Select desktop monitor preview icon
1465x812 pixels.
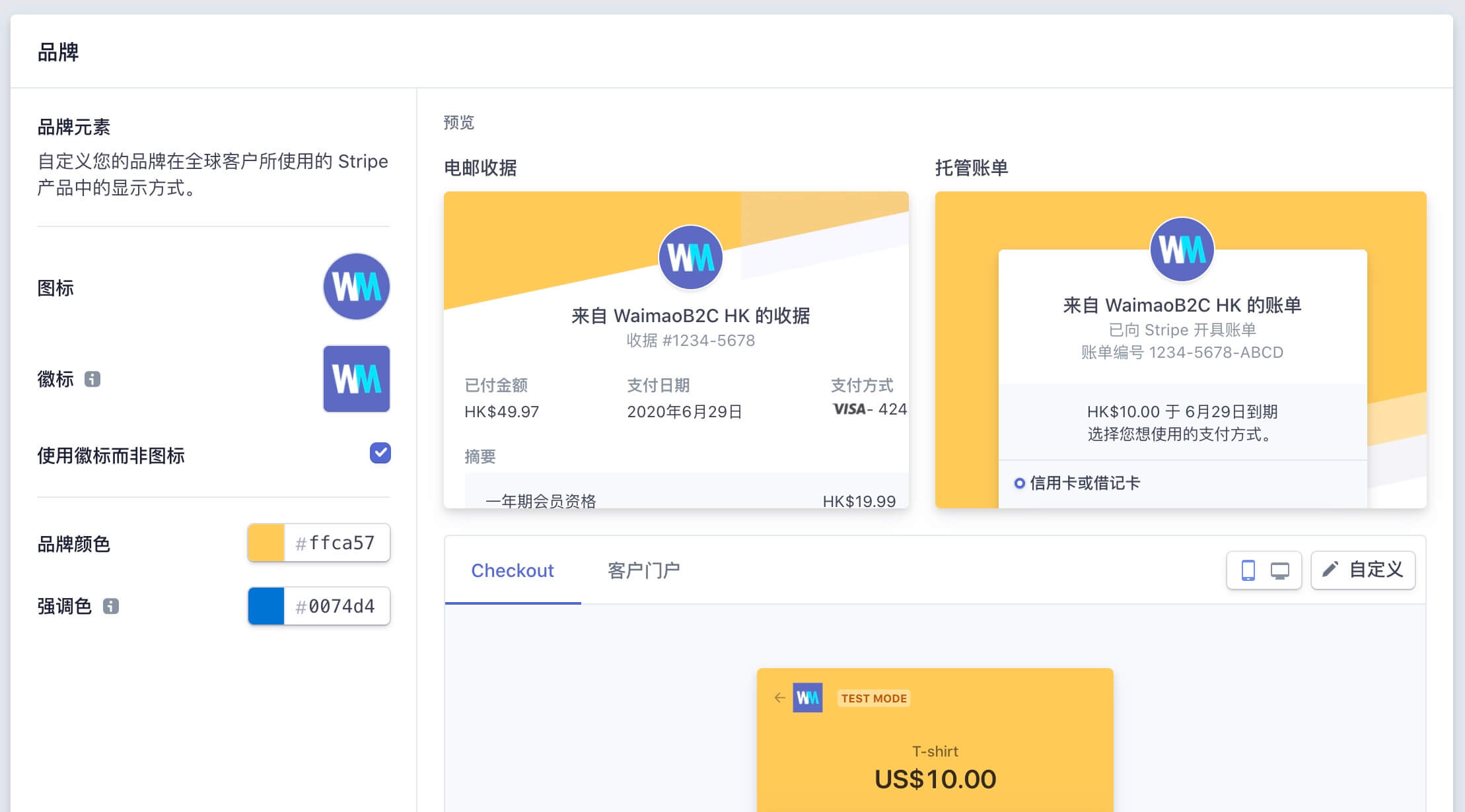pyautogui.click(x=1280, y=570)
